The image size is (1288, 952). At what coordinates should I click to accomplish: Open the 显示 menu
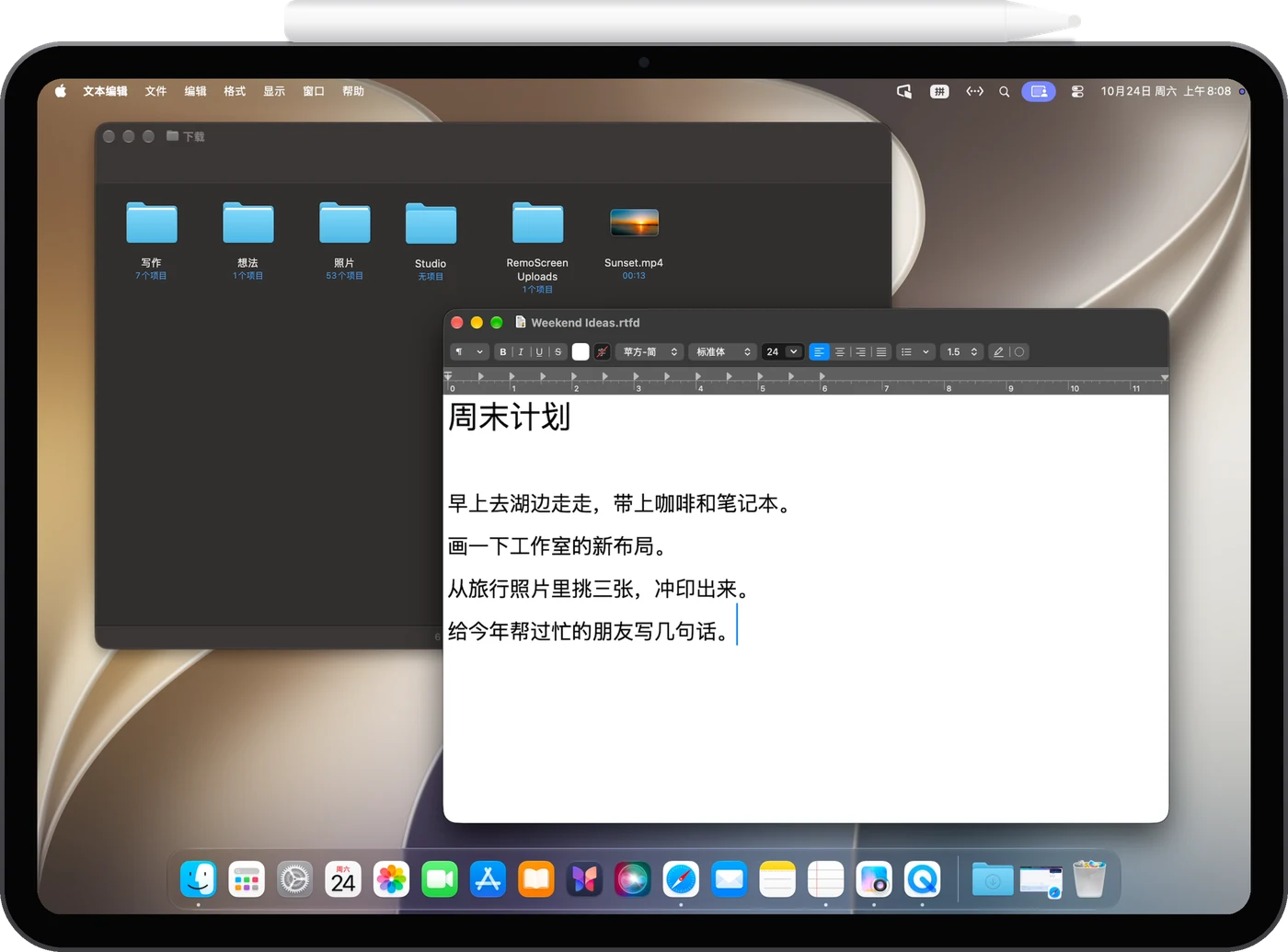click(274, 91)
